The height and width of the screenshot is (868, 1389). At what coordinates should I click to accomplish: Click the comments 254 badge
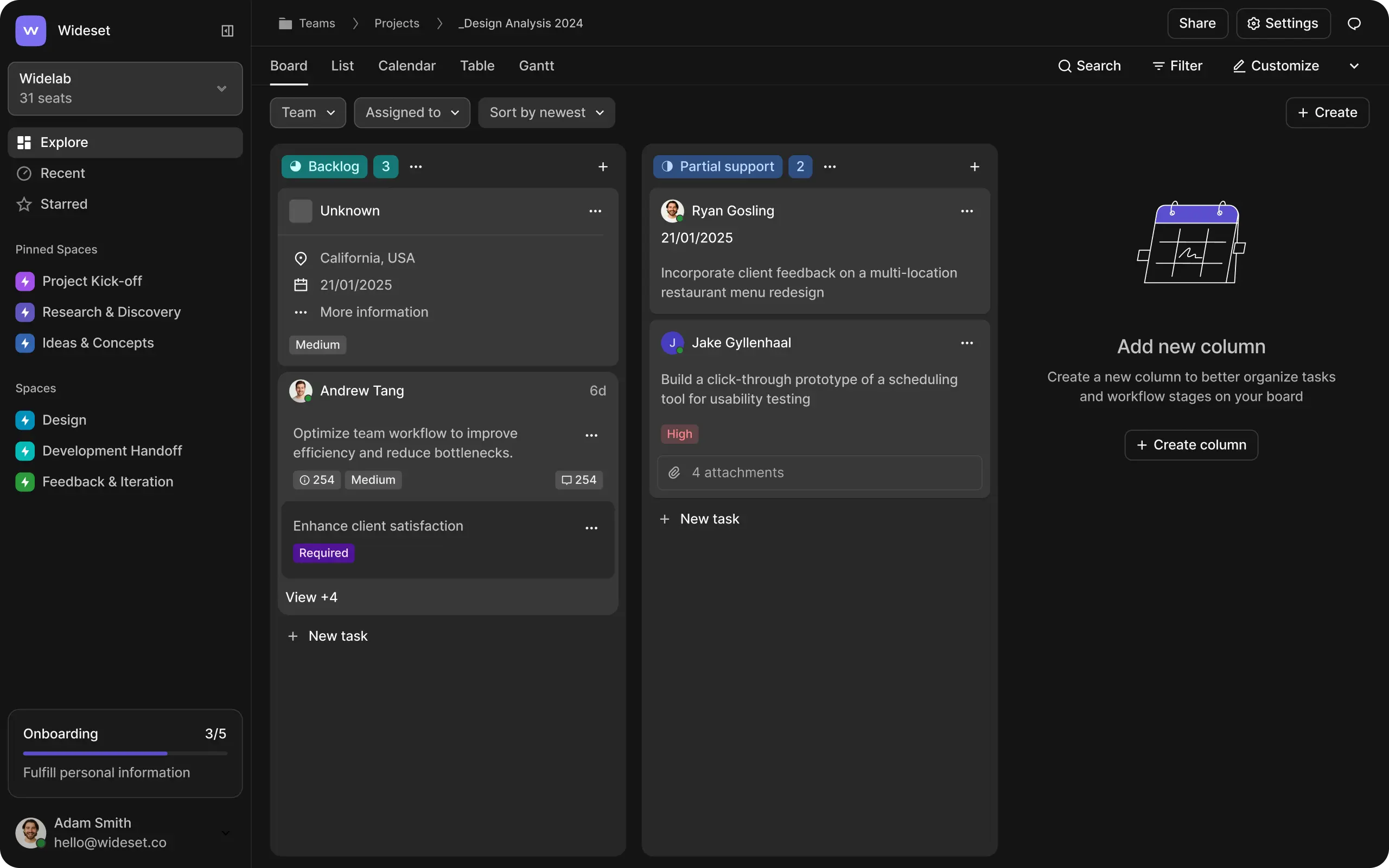[578, 480]
